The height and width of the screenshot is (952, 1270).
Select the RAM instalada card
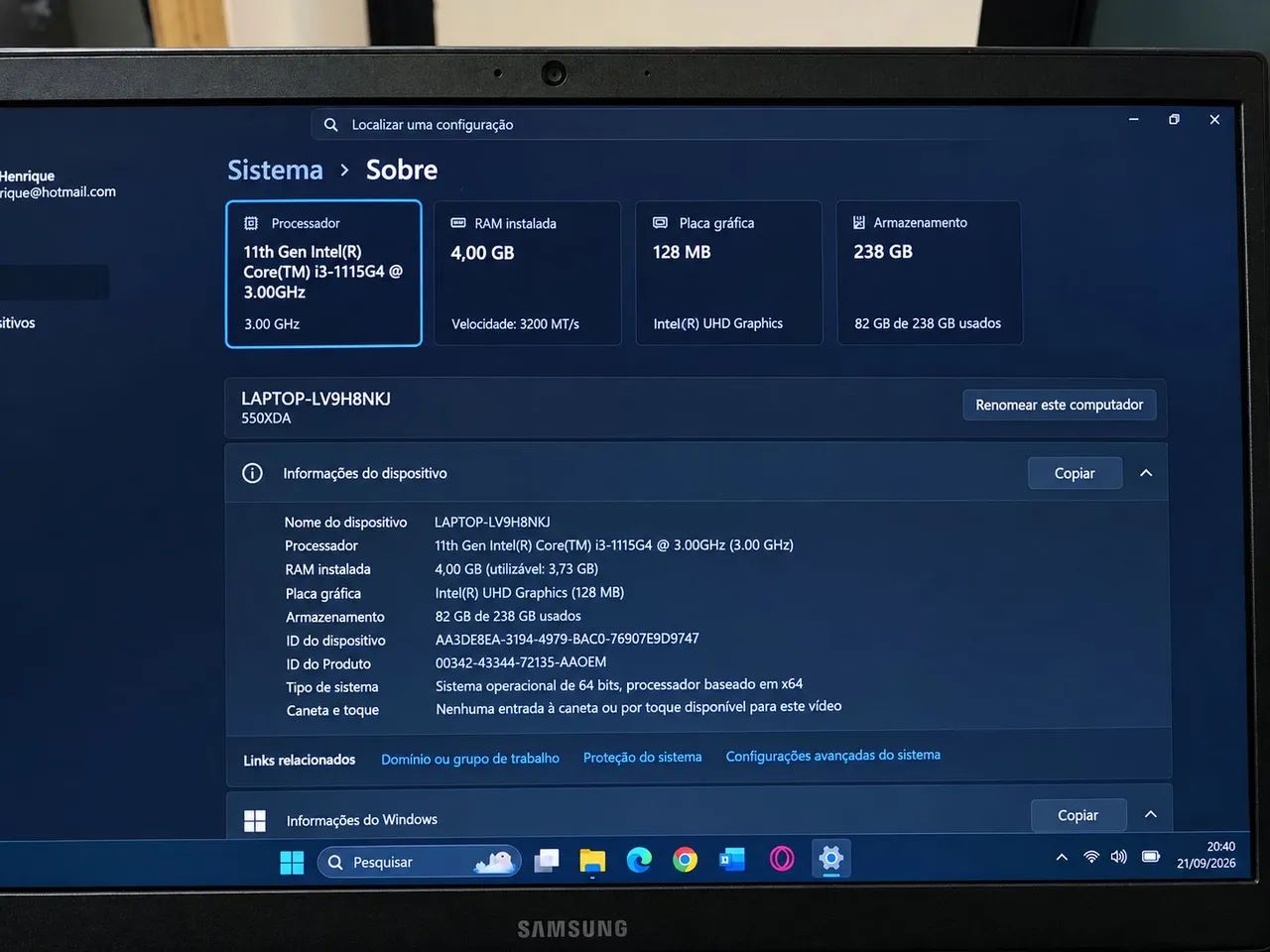coord(528,274)
